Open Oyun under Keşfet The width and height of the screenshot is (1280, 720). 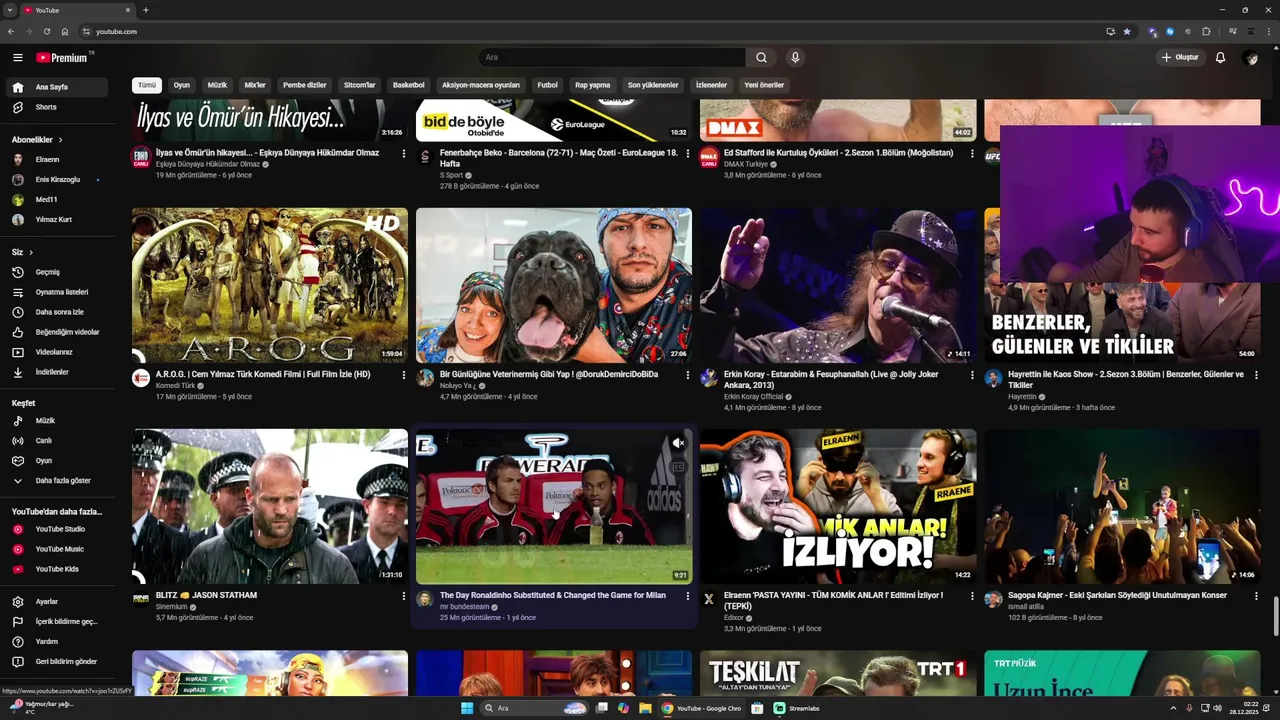tap(57, 461)
